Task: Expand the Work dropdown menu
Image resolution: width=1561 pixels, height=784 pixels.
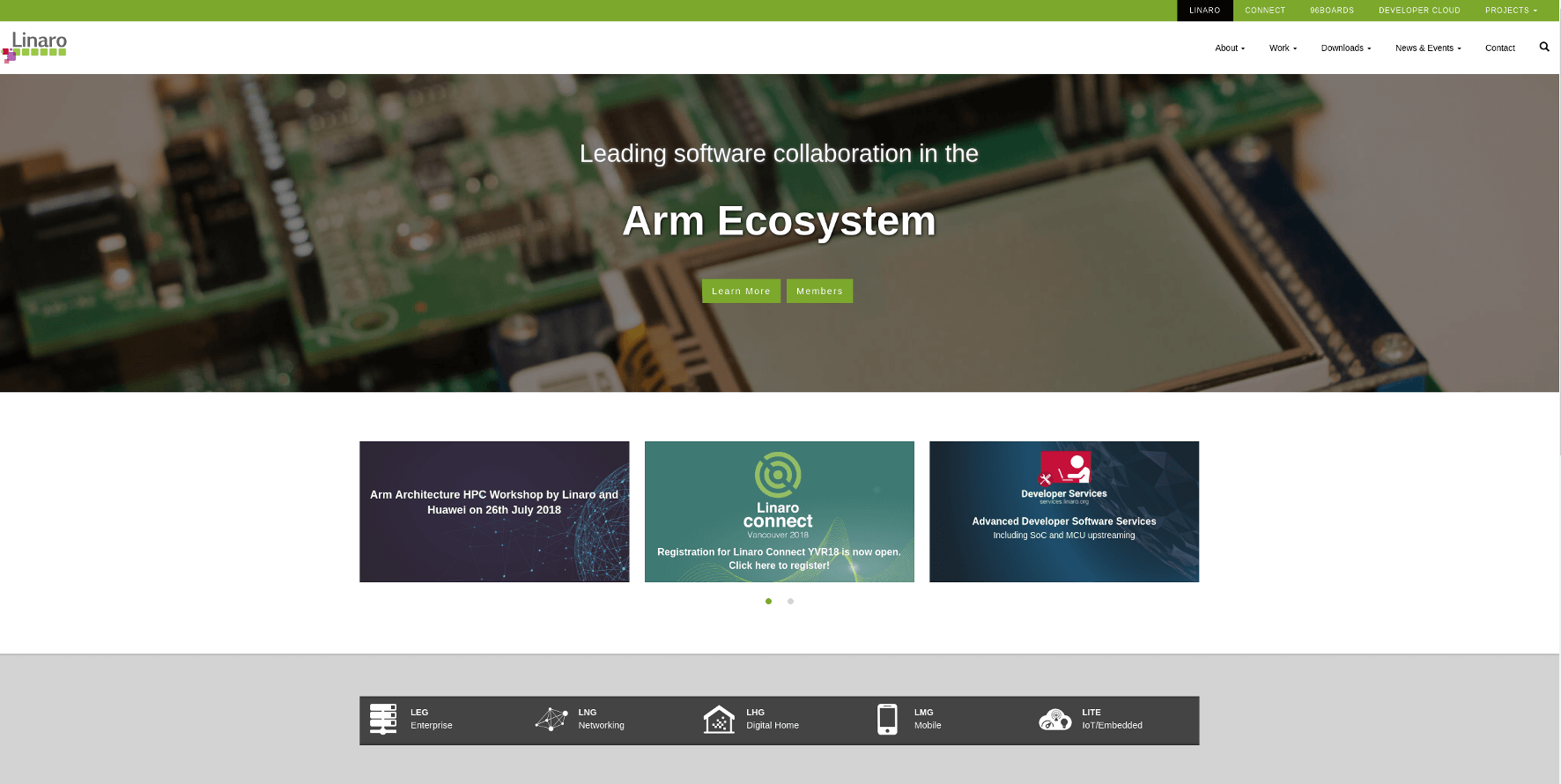Action: click(x=1283, y=48)
